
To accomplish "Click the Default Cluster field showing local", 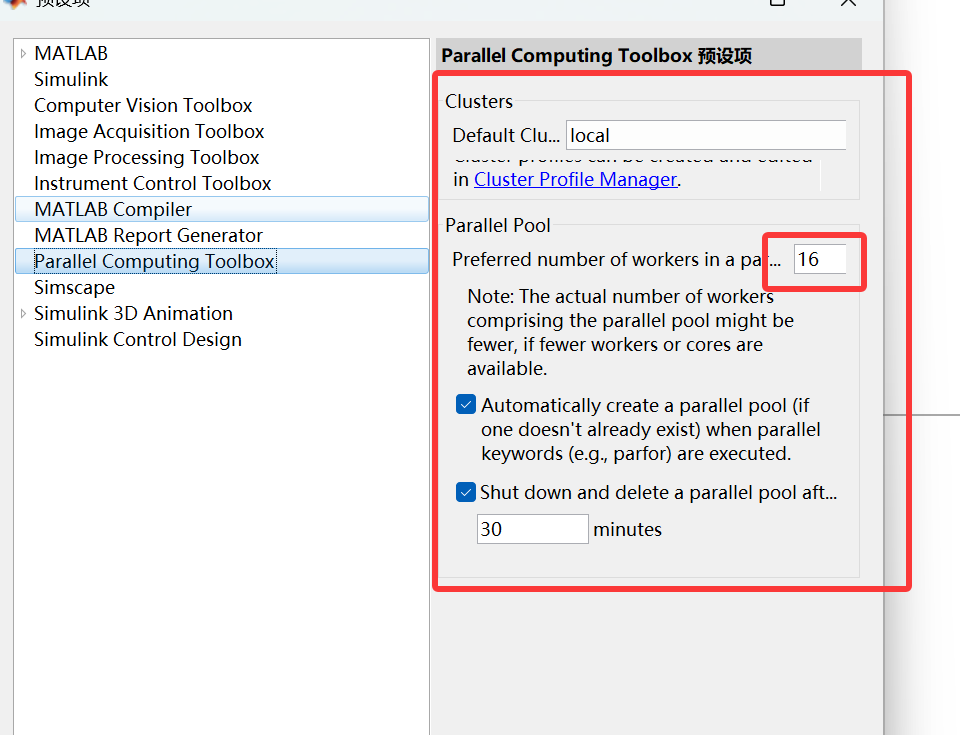I will [x=707, y=135].
